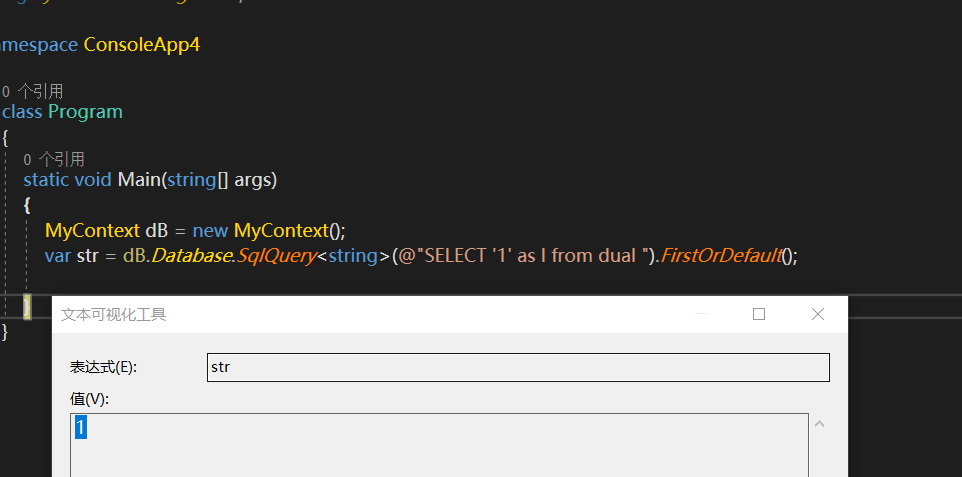This screenshot has width=962, height=477.
Task: Click the var keyword before str
Action: coord(58,255)
